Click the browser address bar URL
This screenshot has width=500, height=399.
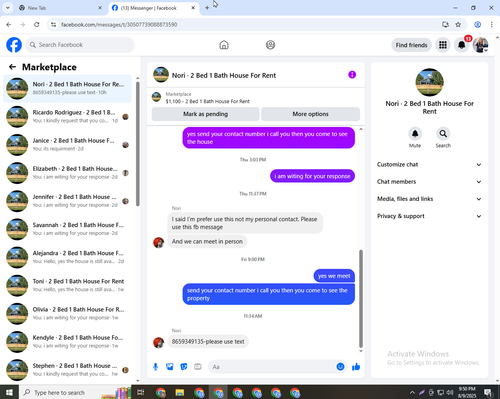pos(119,24)
